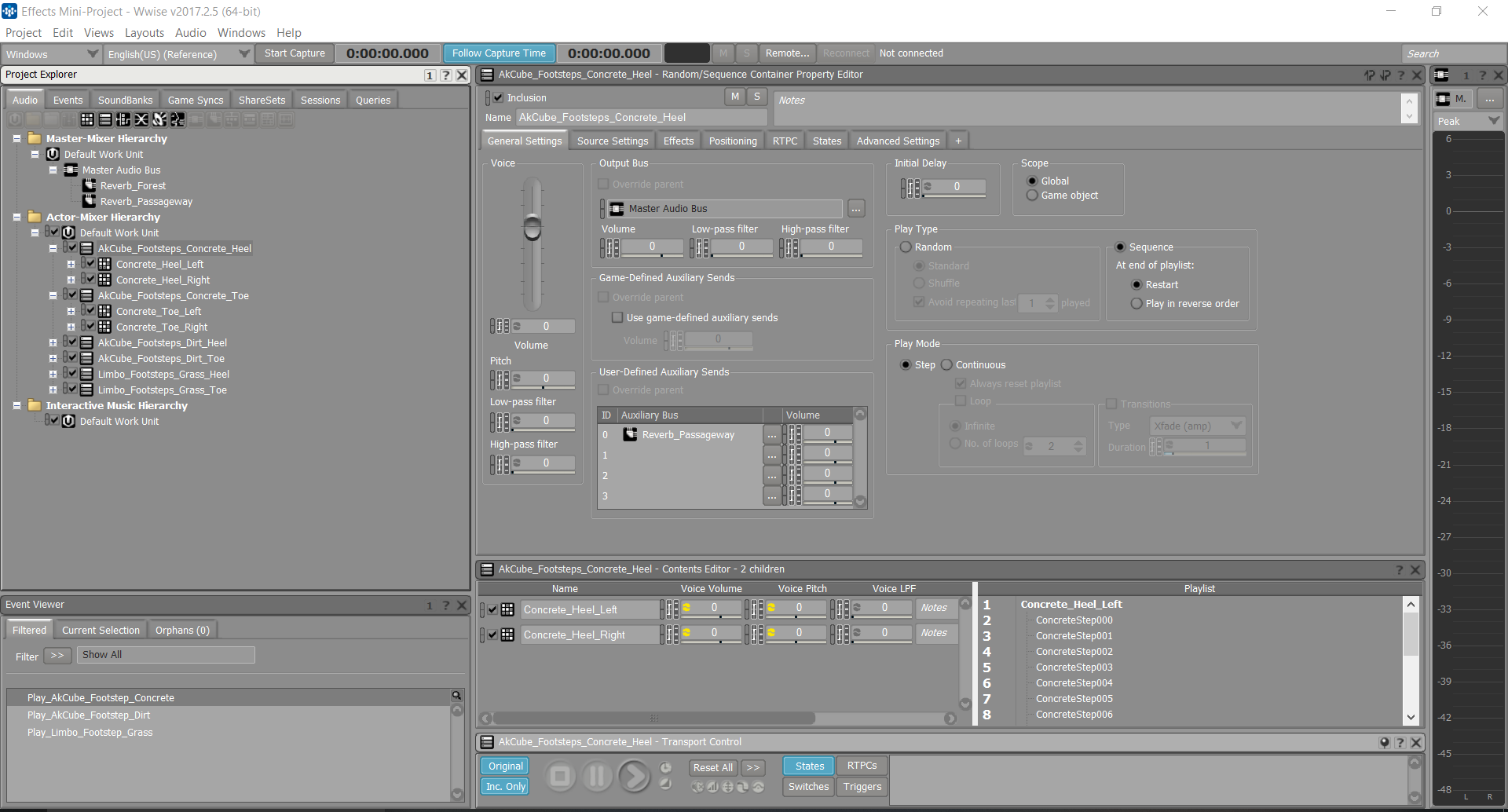Click the Start Capture button
This screenshot has height=812, width=1508.
coord(295,53)
